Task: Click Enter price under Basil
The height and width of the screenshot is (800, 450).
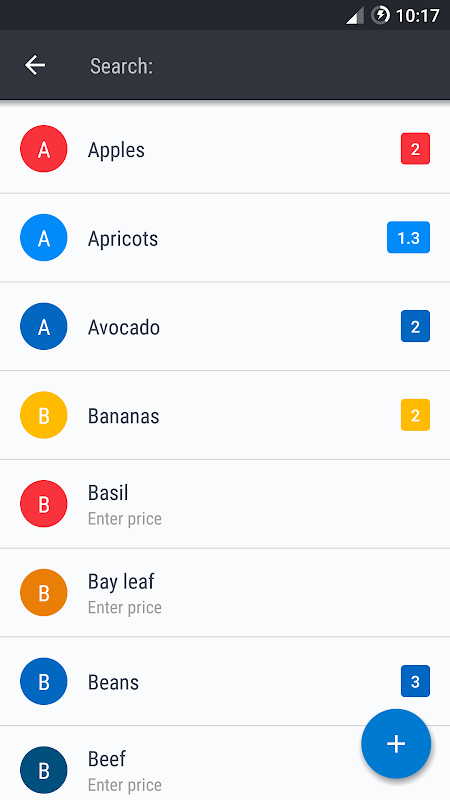Action: 124,519
